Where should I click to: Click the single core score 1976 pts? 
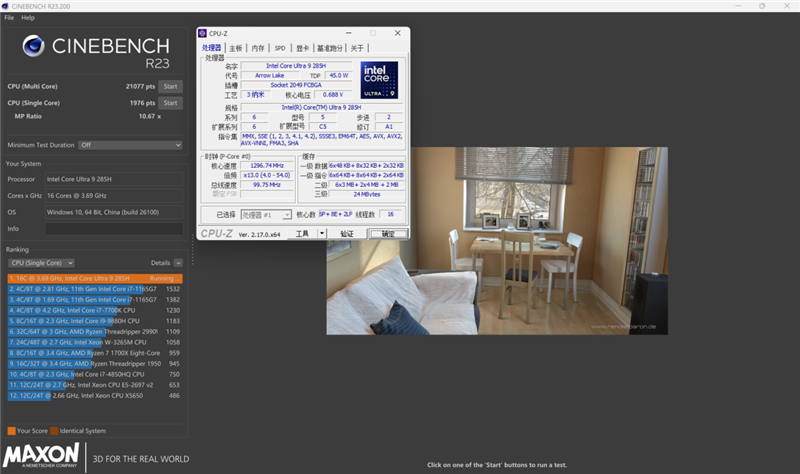point(142,103)
